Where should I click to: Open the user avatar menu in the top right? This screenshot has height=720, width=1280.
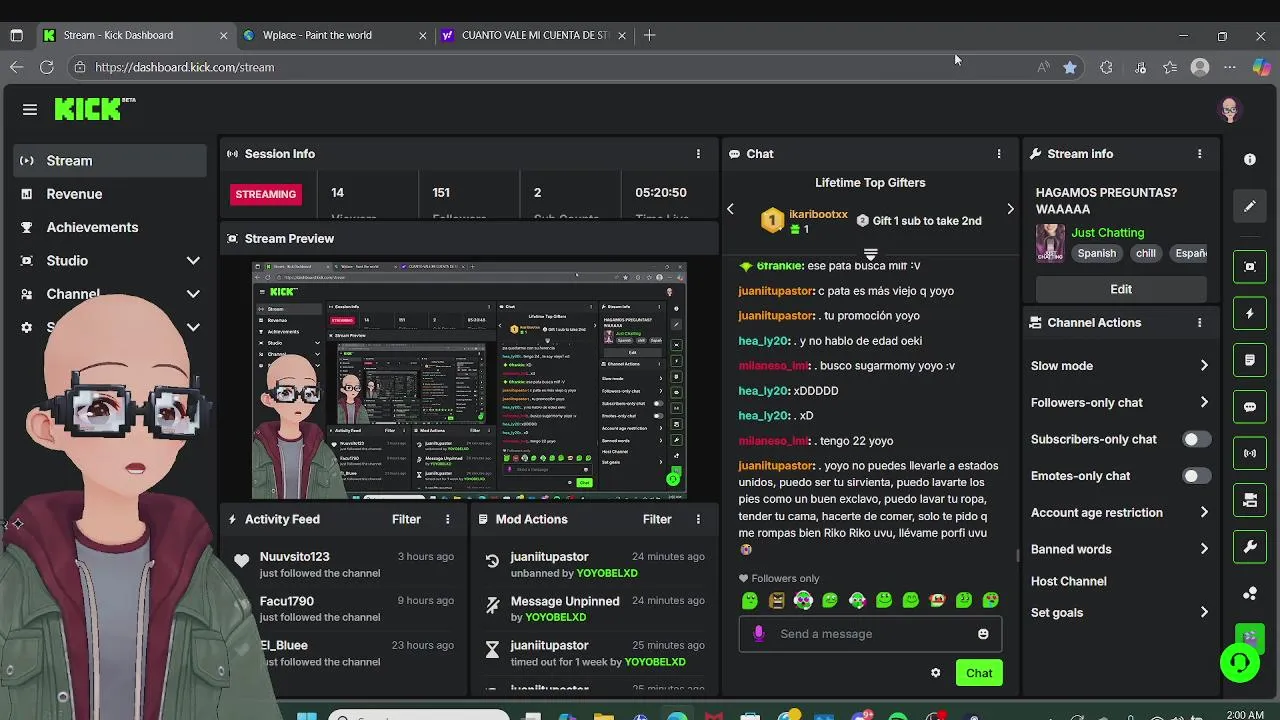click(1230, 110)
